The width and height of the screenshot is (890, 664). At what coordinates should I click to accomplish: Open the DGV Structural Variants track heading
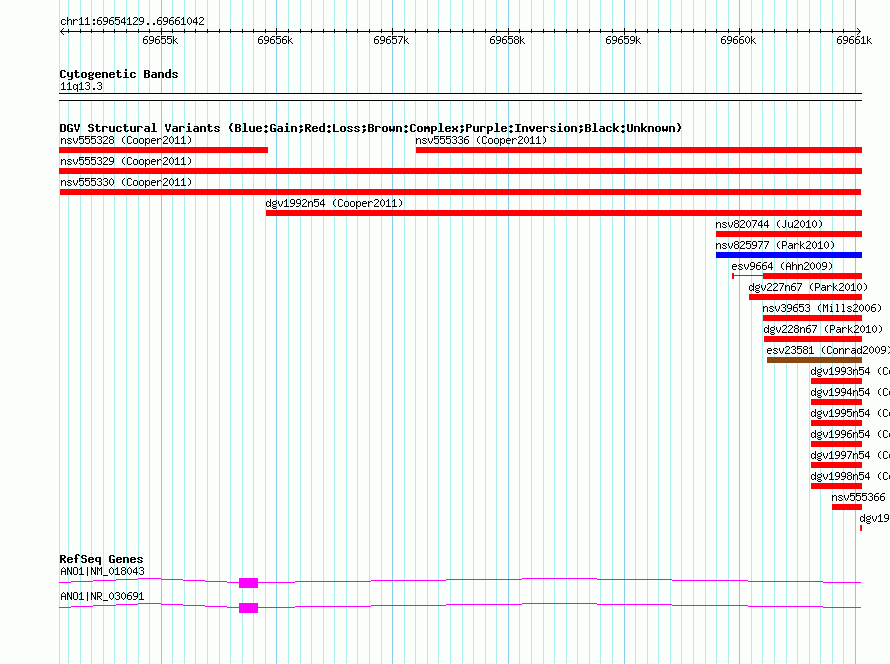pos(371,128)
